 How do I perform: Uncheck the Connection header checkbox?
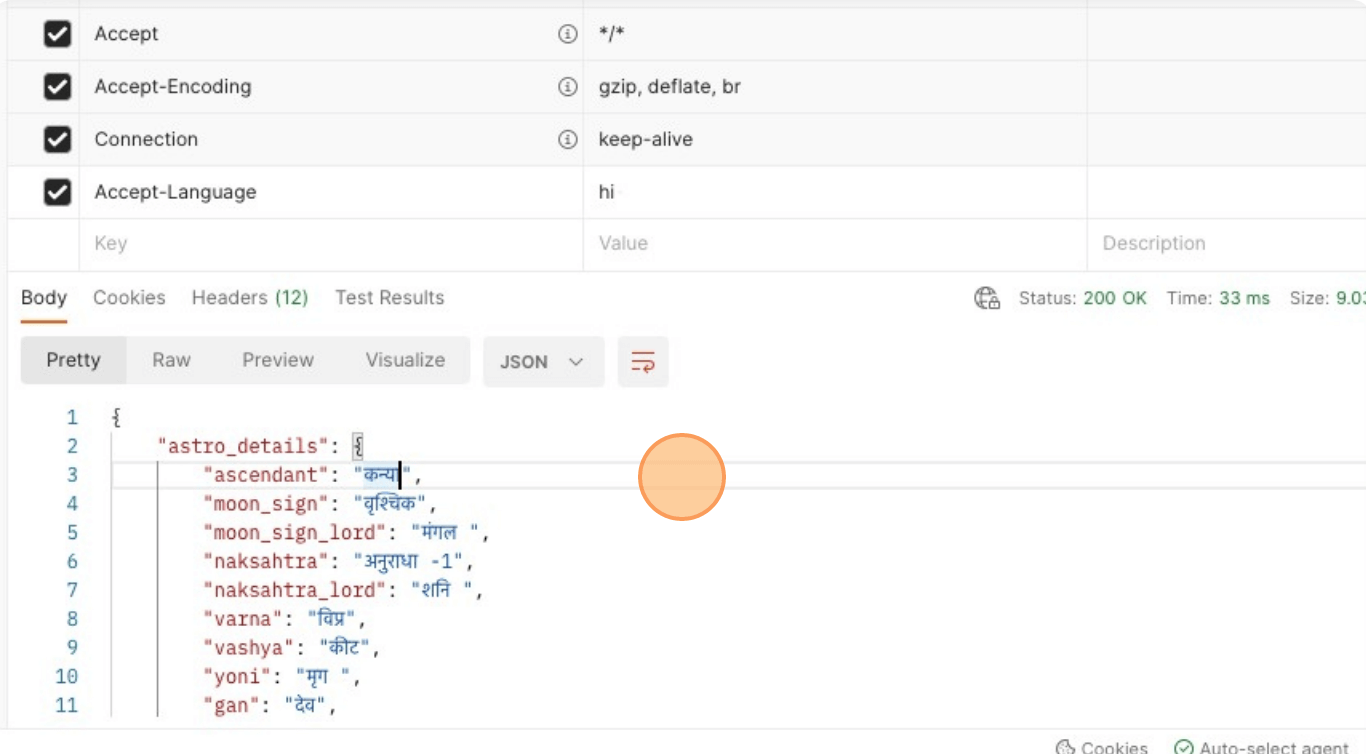(57, 139)
